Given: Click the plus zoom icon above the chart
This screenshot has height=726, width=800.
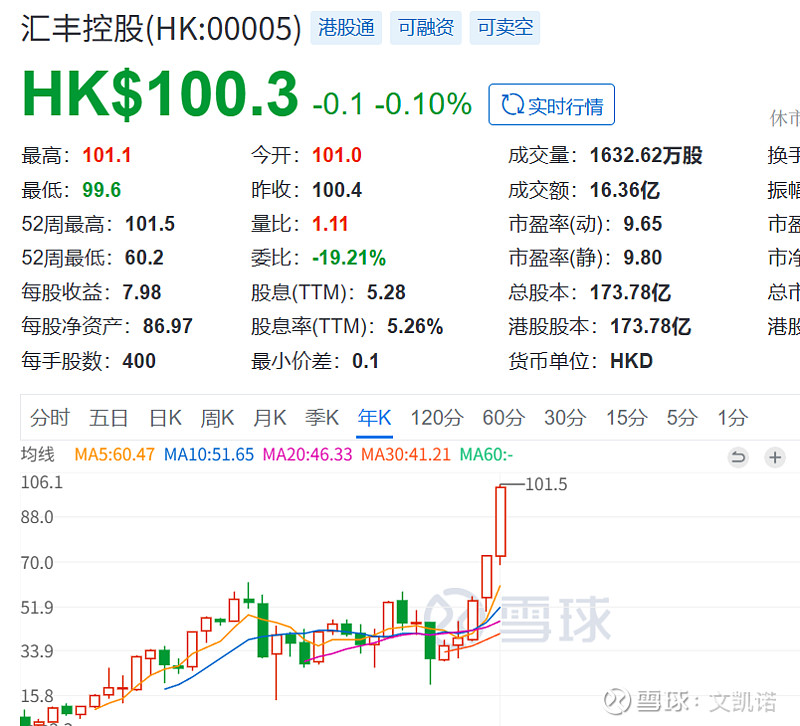Looking at the screenshot, I should [x=774, y=457].
